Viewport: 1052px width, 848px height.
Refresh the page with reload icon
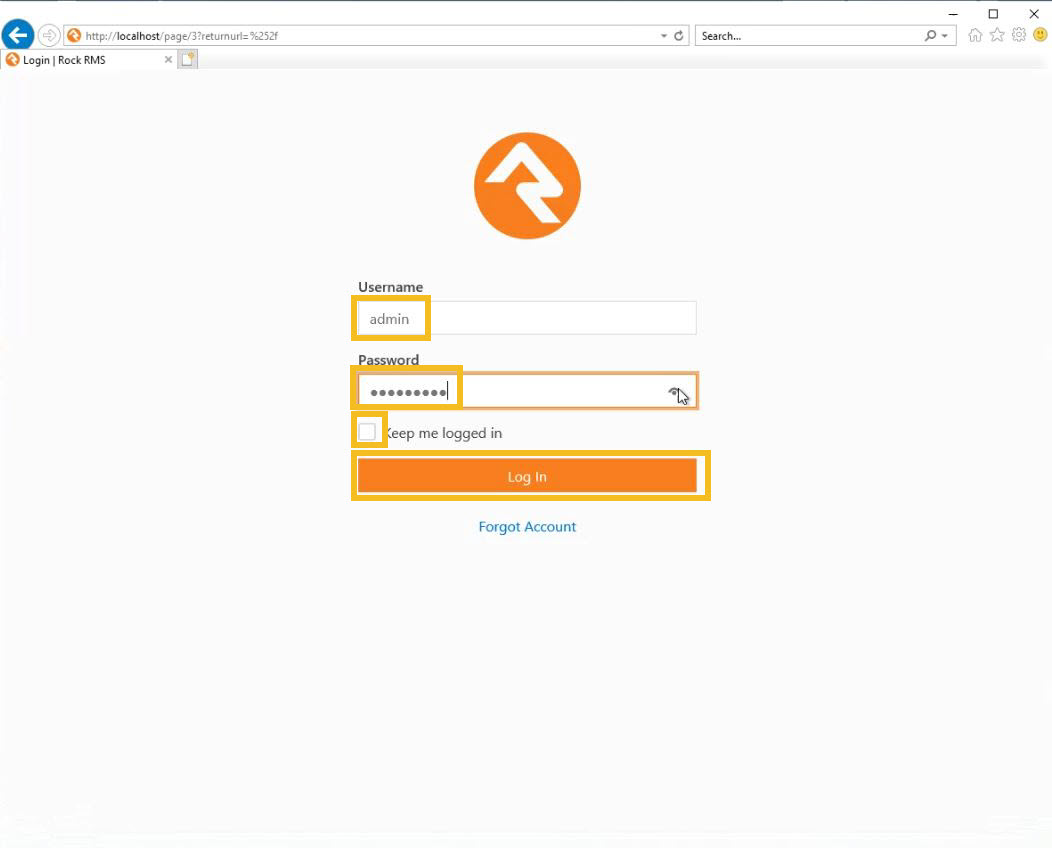tap(679, 36)
